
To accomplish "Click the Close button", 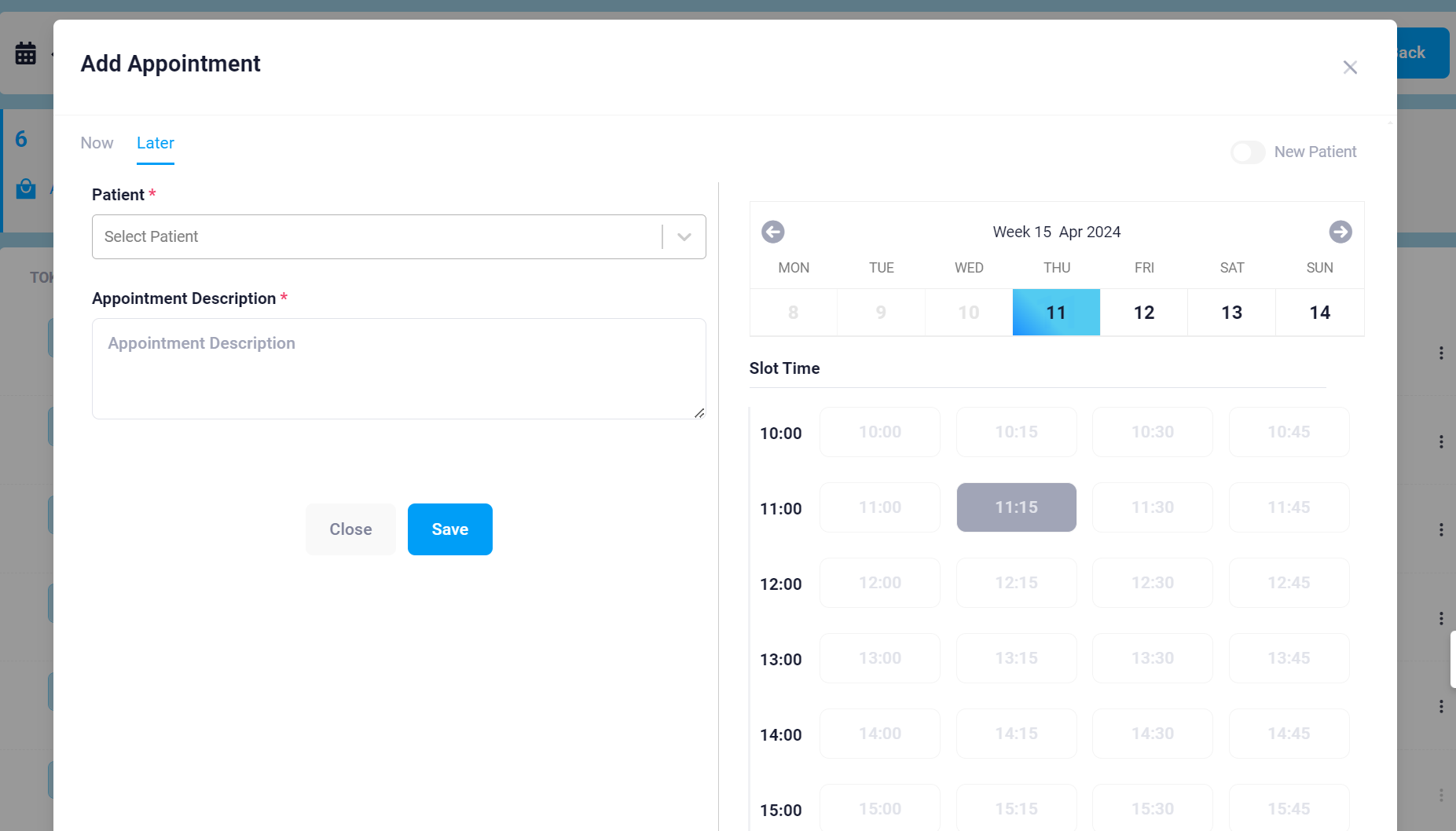I will [x=350, y=529].
